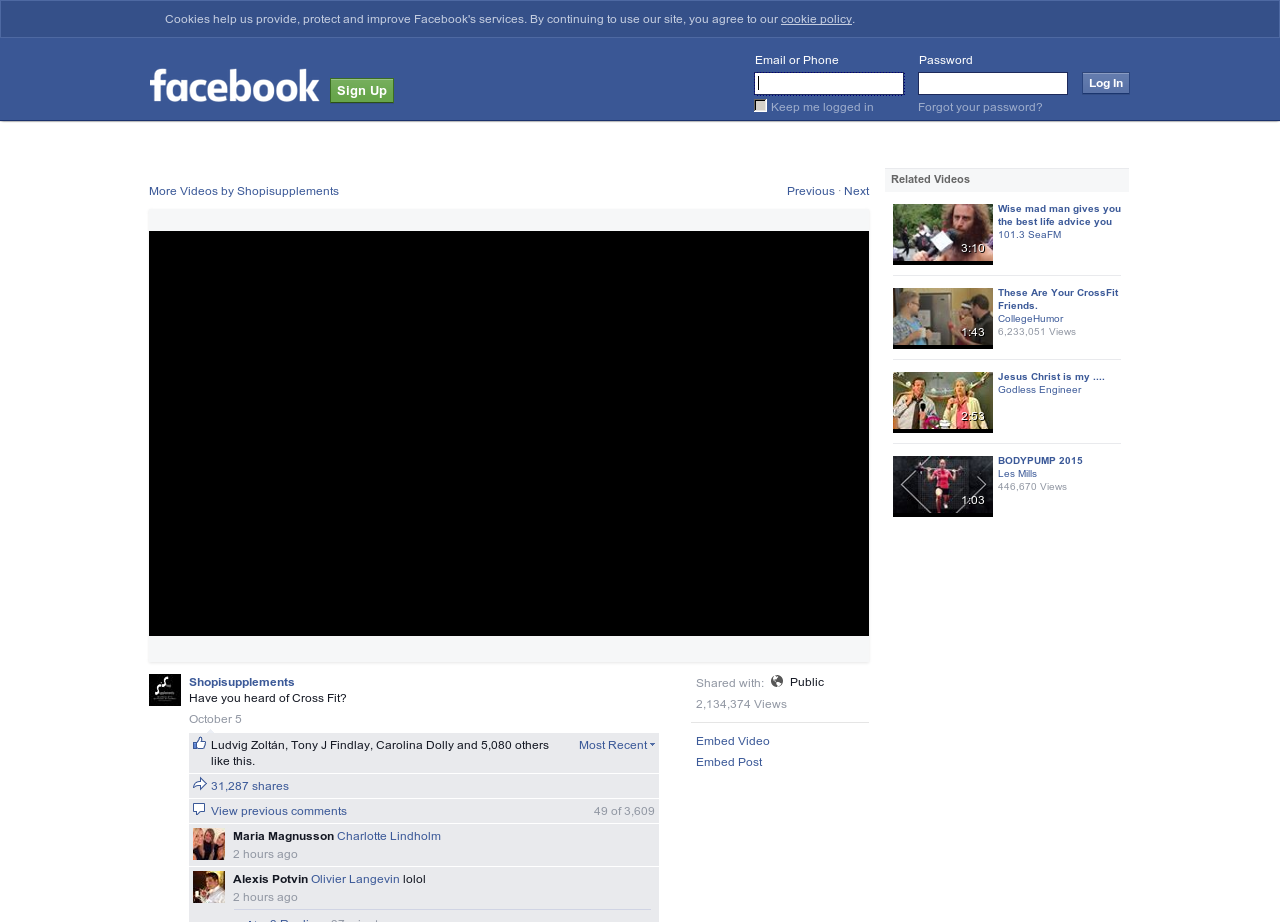Open the cookie policy link
This screenshot has width=1280, height=922.
pos(816,19)
